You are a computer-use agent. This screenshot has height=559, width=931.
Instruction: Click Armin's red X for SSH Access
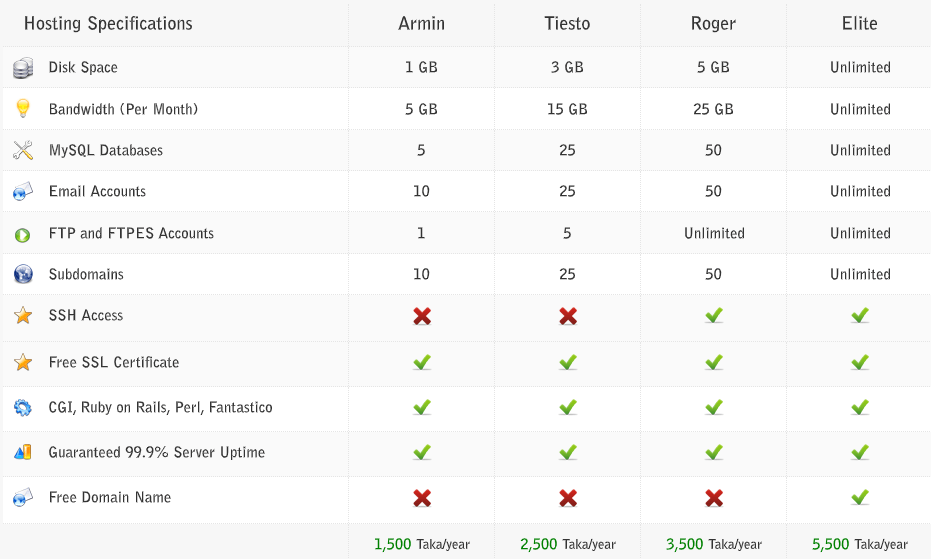point(422,316)
